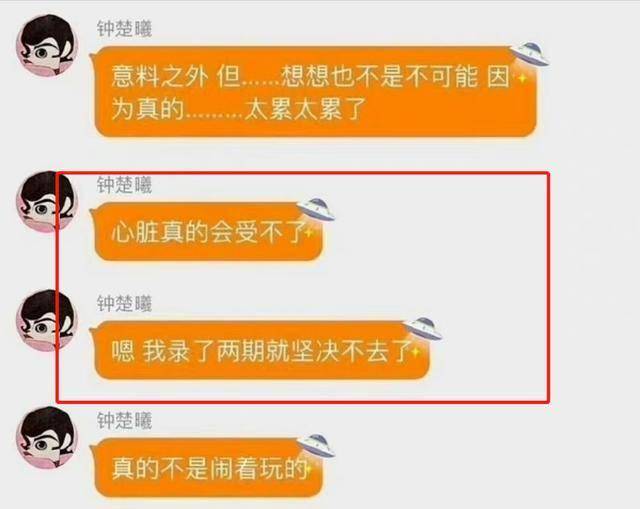Click the avatar beside the first message
The width and height of the screenshot is (640, 509).
point(47,45)
